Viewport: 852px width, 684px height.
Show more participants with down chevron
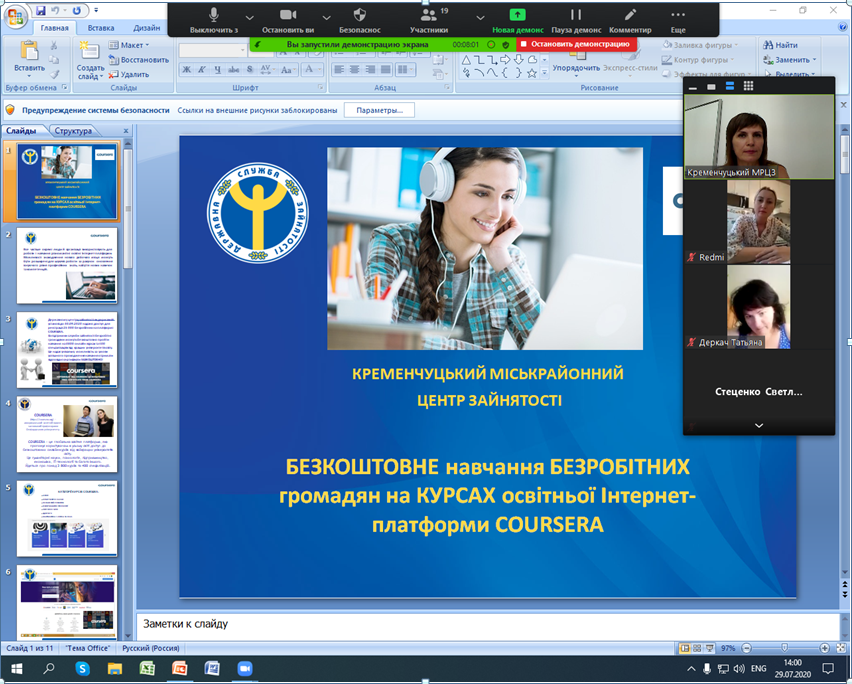coord(758,425)
